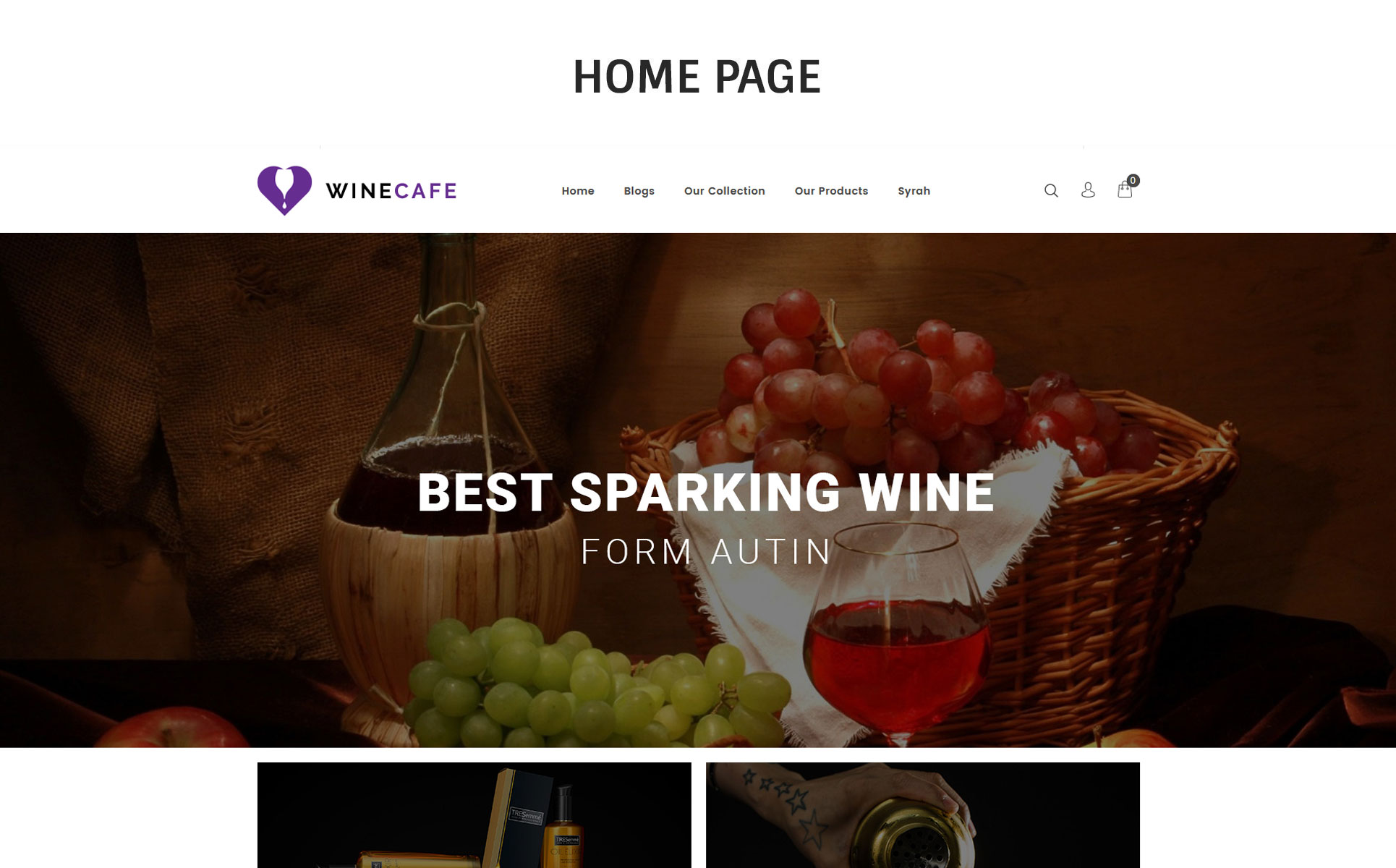Click the WINECAFE brand text

(x=391, y=191)
